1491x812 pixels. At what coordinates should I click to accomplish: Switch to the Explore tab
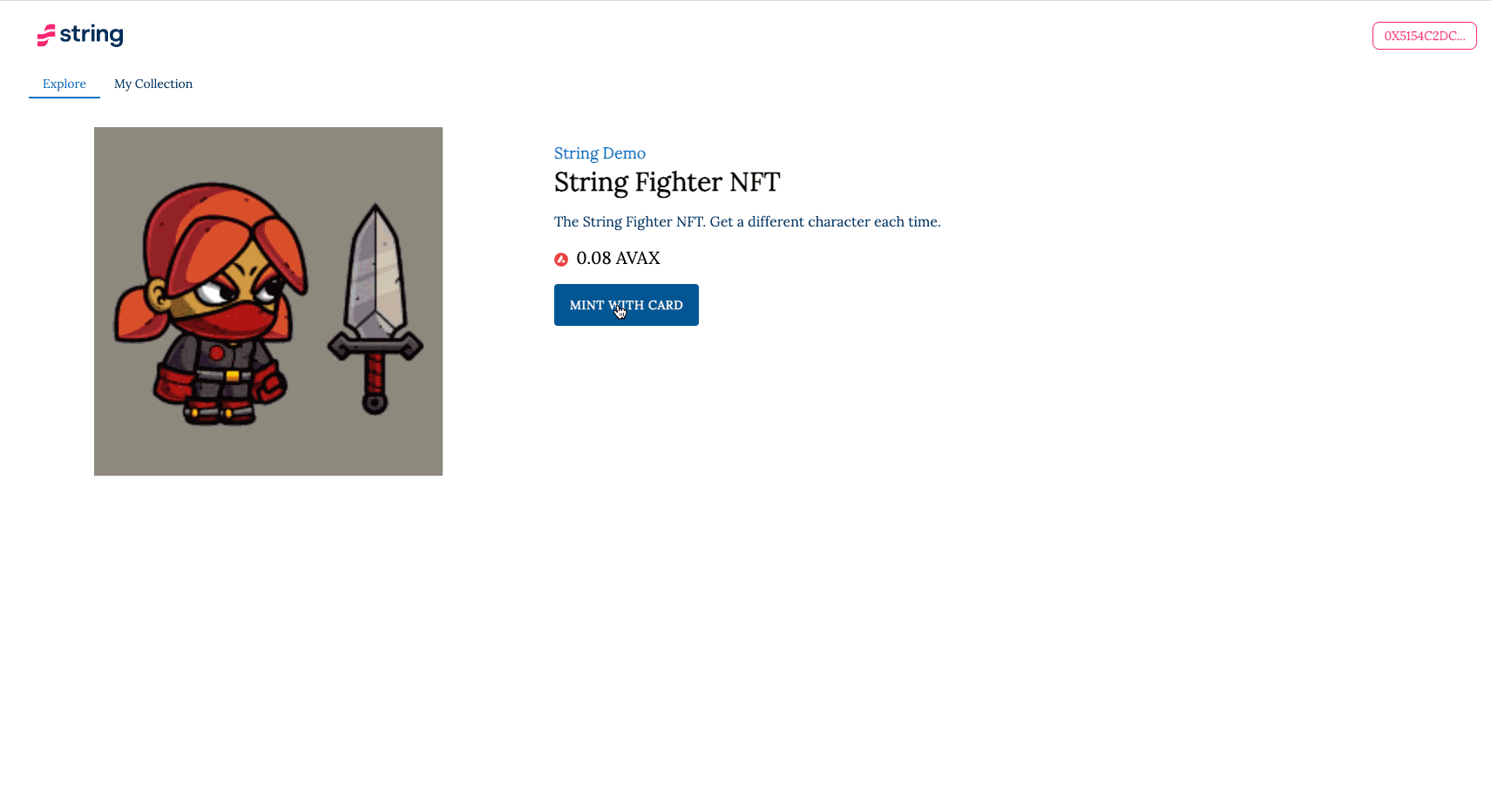[x=64, y=84]
